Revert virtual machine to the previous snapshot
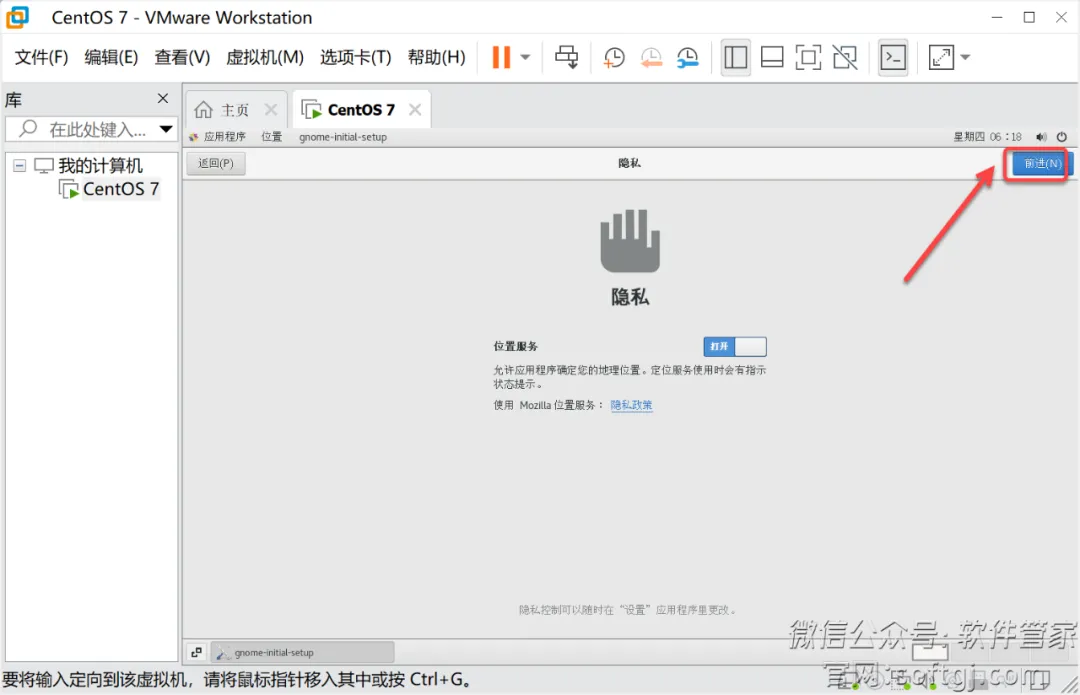The image size is (1080, 695). pos(651,57)
